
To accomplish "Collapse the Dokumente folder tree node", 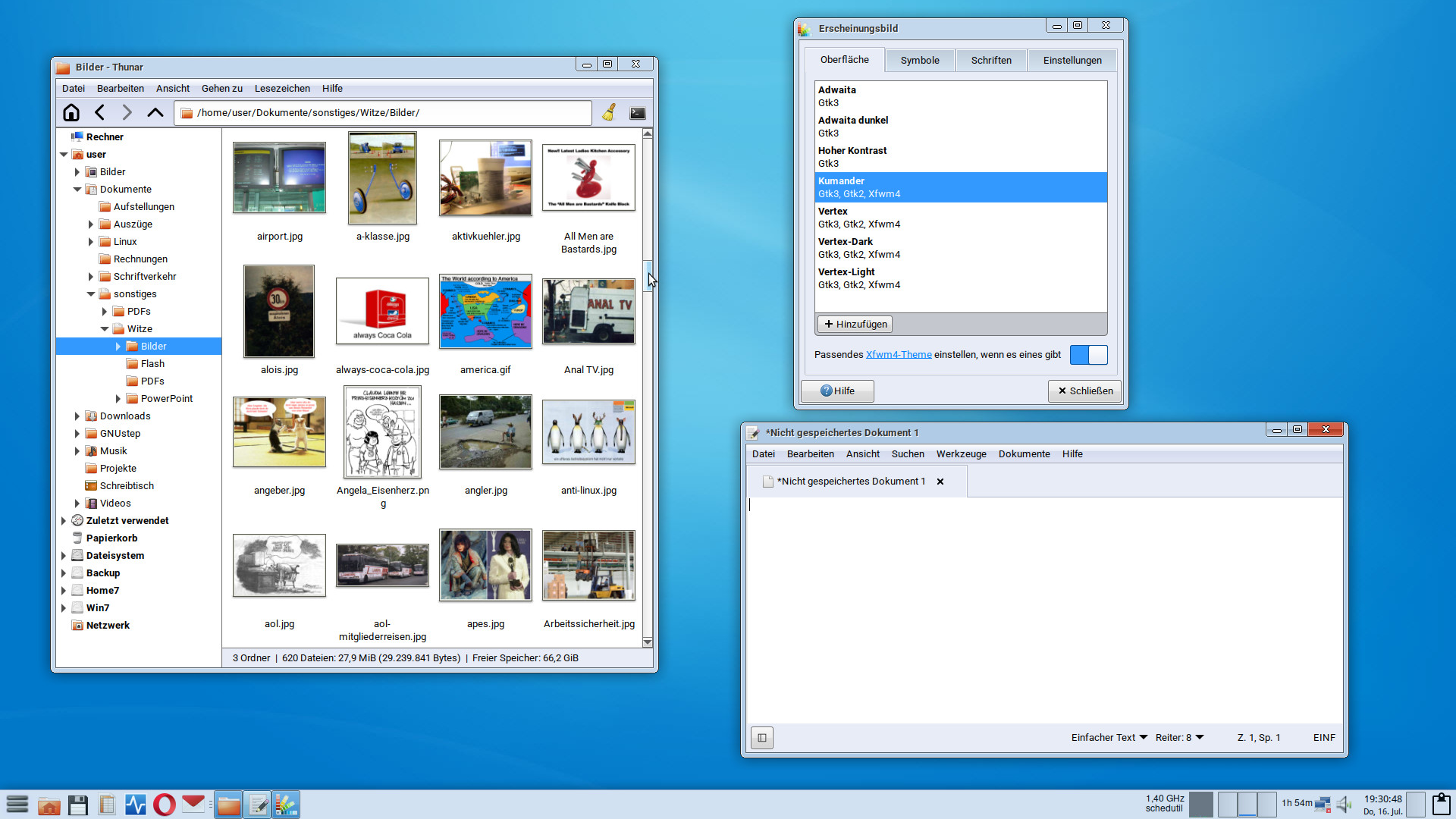I will tap(77, 189).
